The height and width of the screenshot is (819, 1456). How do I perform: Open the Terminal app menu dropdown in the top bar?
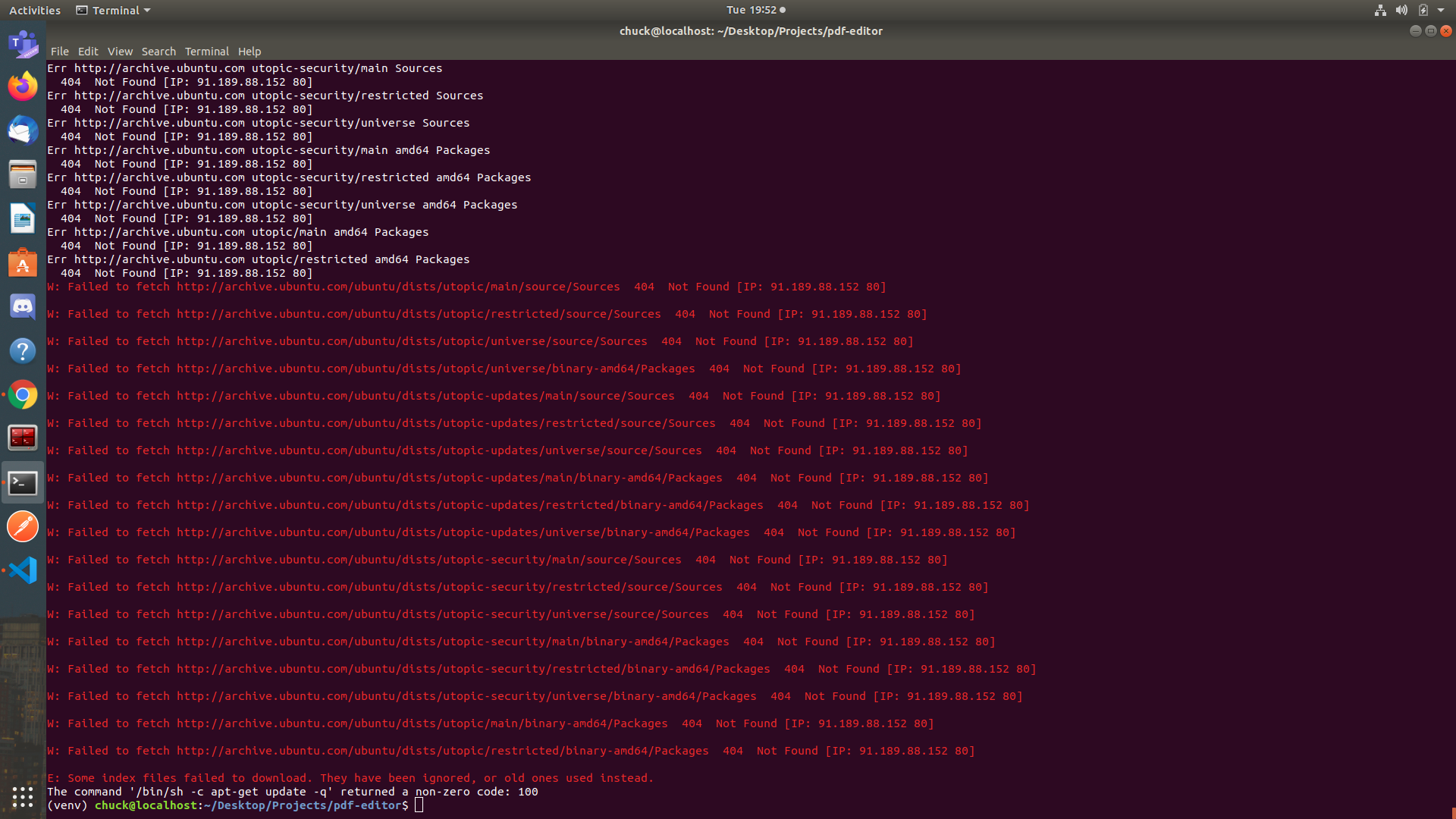pos(114,10)
